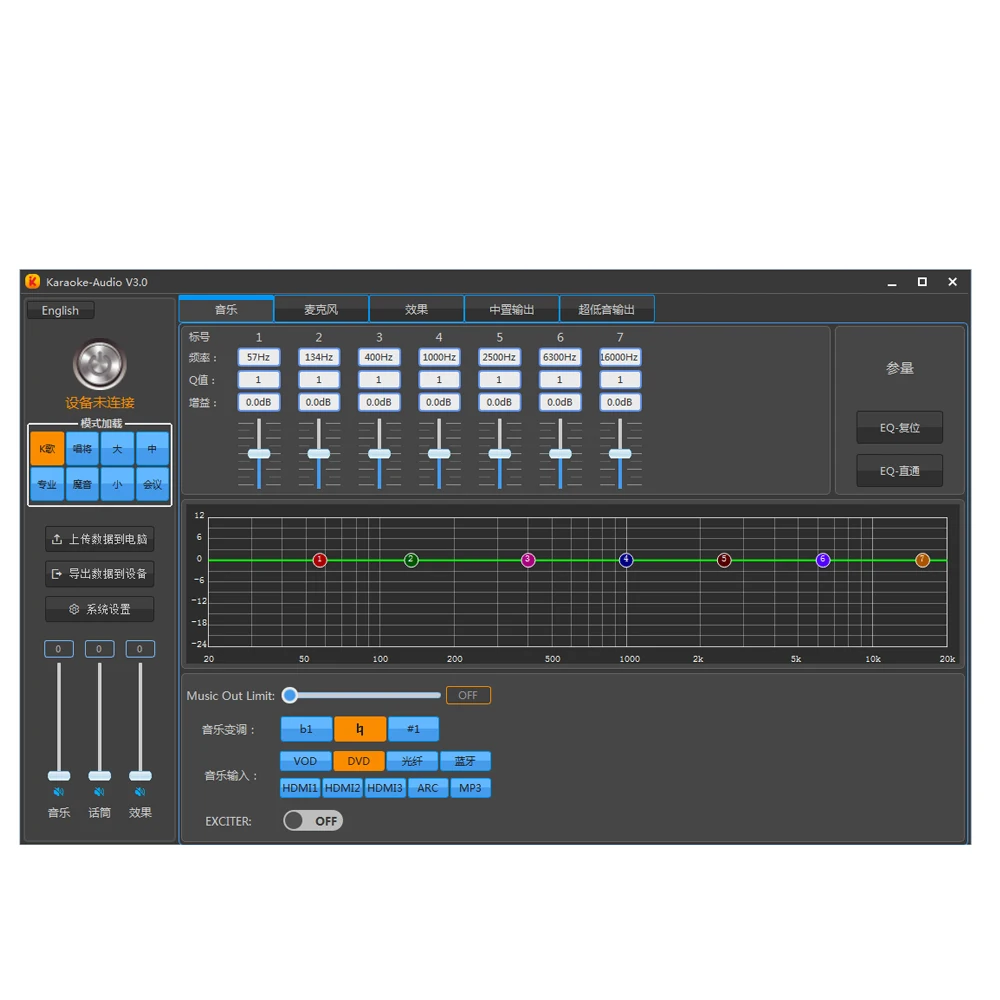Mute the 音乐 channel speaker icon
The image size is (1000, 1000).
[59, 792]
